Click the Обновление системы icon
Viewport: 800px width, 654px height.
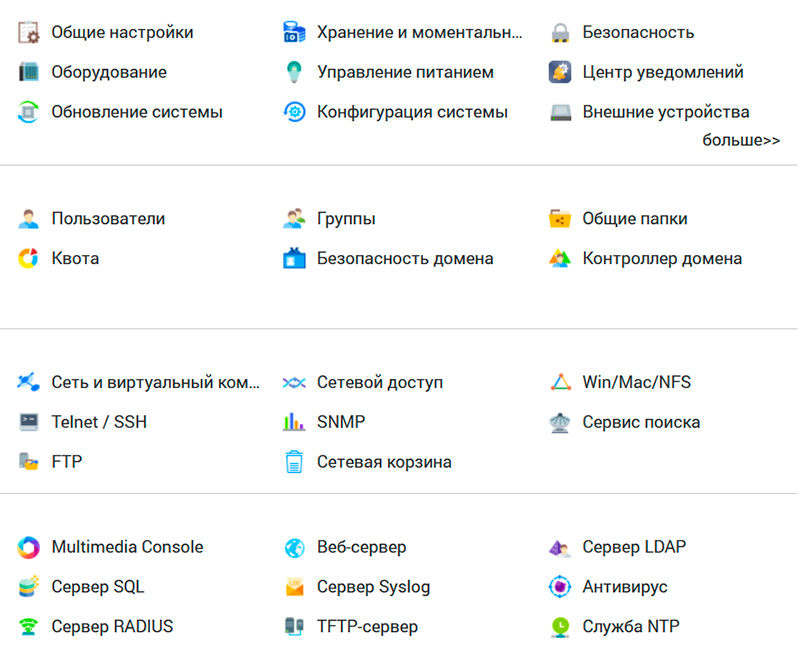[29, 112]
